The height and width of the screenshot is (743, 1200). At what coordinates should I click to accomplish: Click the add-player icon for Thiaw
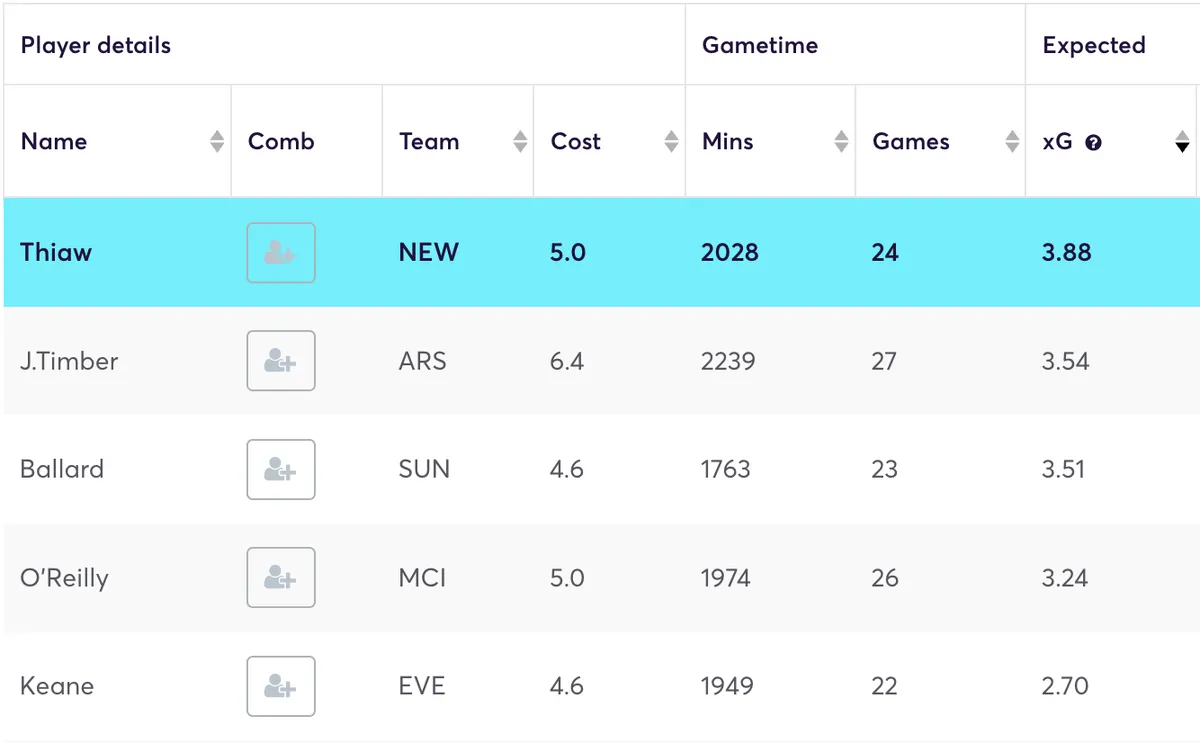(x=281, y=252)
